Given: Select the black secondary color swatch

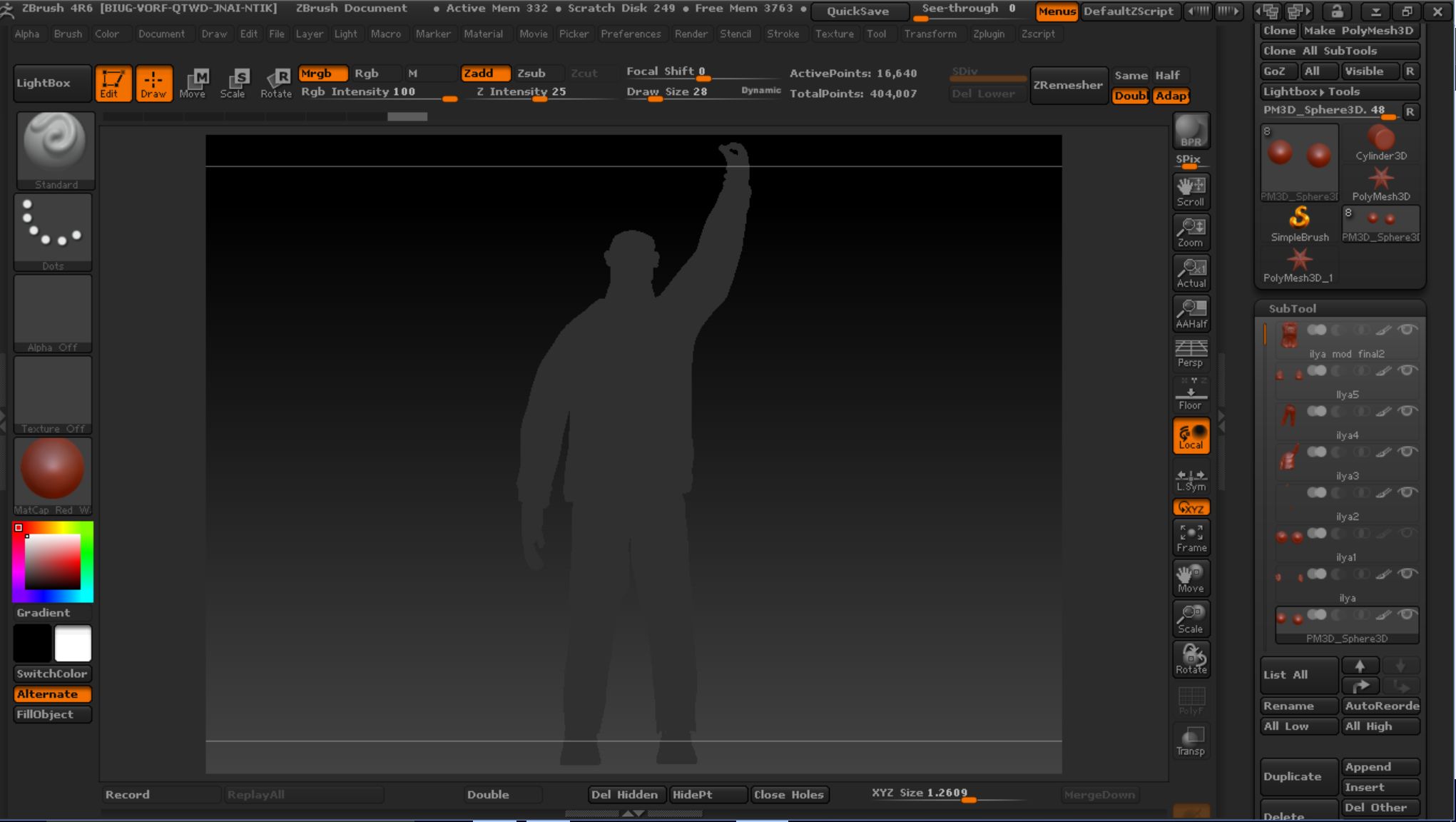Looking at the screenshot, I should click(x=33, y=644).
